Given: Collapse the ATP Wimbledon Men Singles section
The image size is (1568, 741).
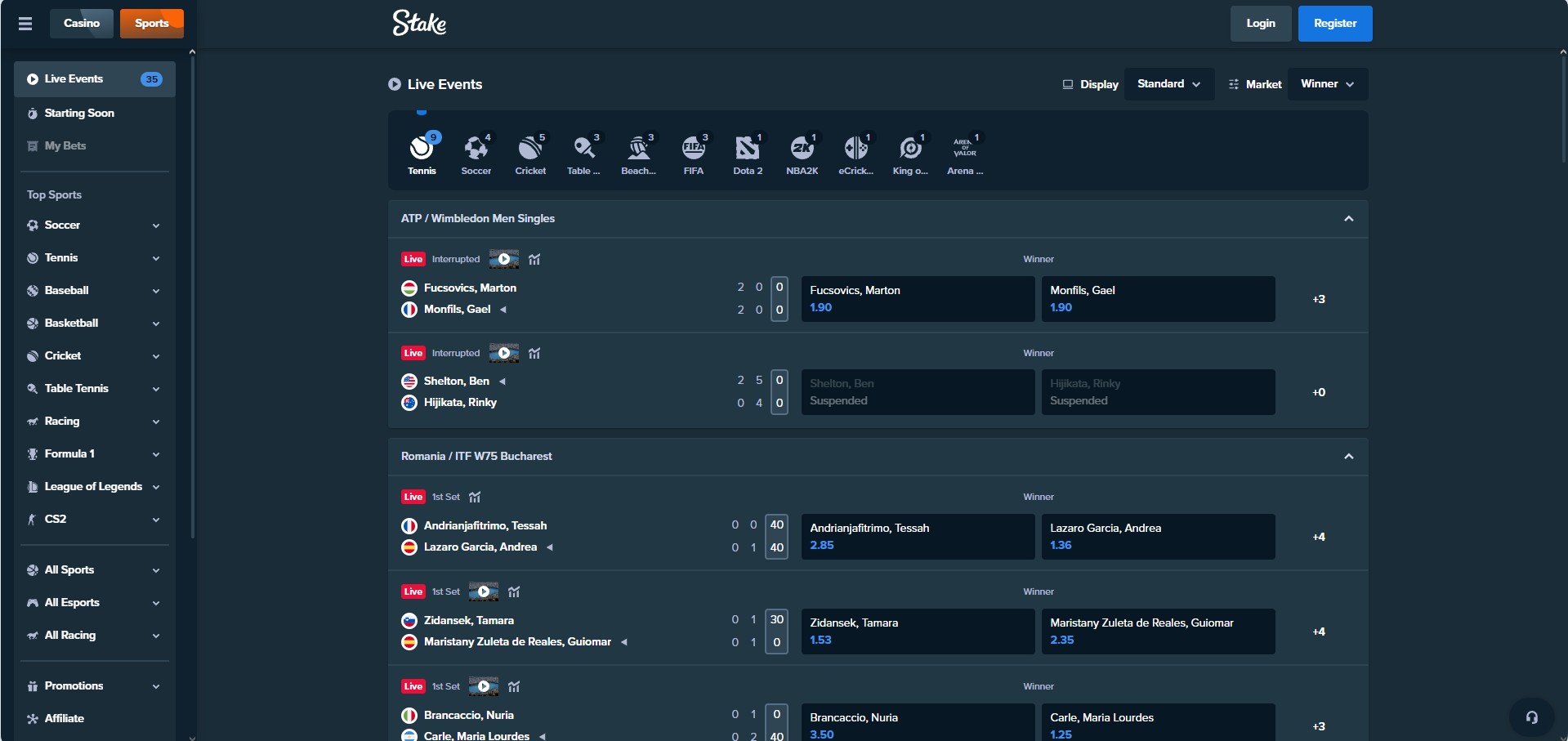Looking at the screenshot, I should pyautogui.click(x=1348, y=218).
